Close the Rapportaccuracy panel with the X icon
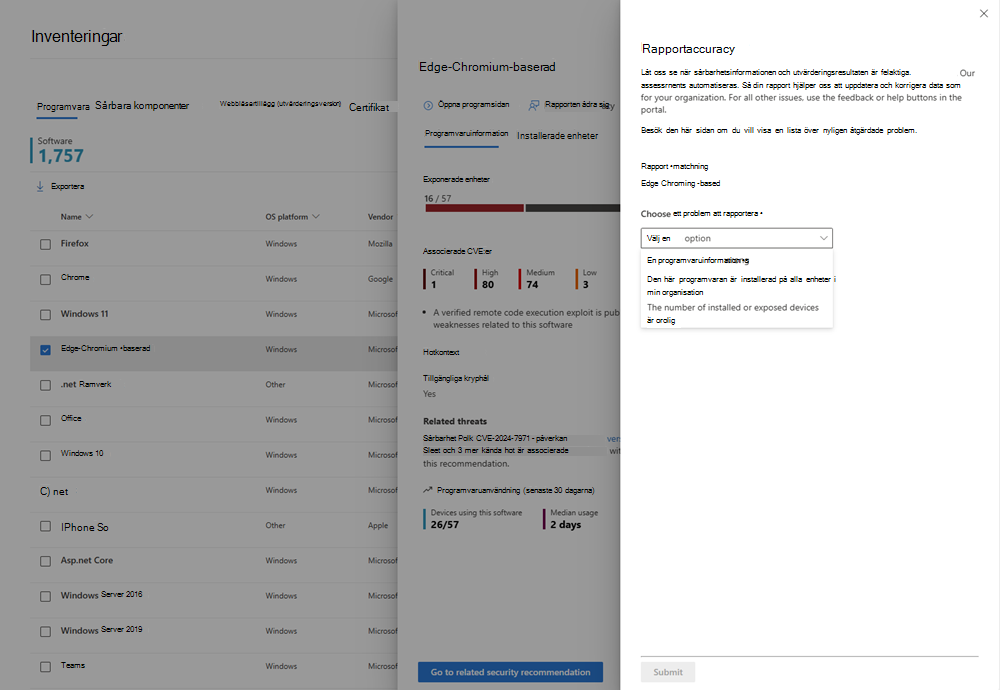Viewport: 1000px width, 690px height. [x=983, y=13]
